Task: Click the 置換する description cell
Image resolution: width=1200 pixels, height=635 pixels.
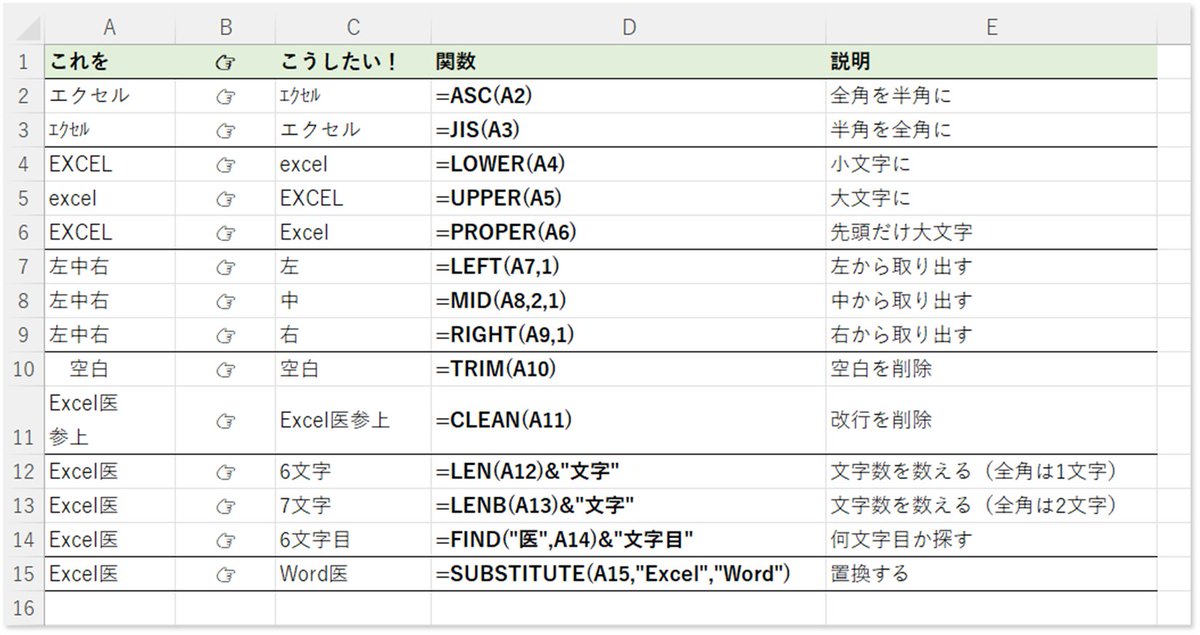Action: [x=991, y=574]
